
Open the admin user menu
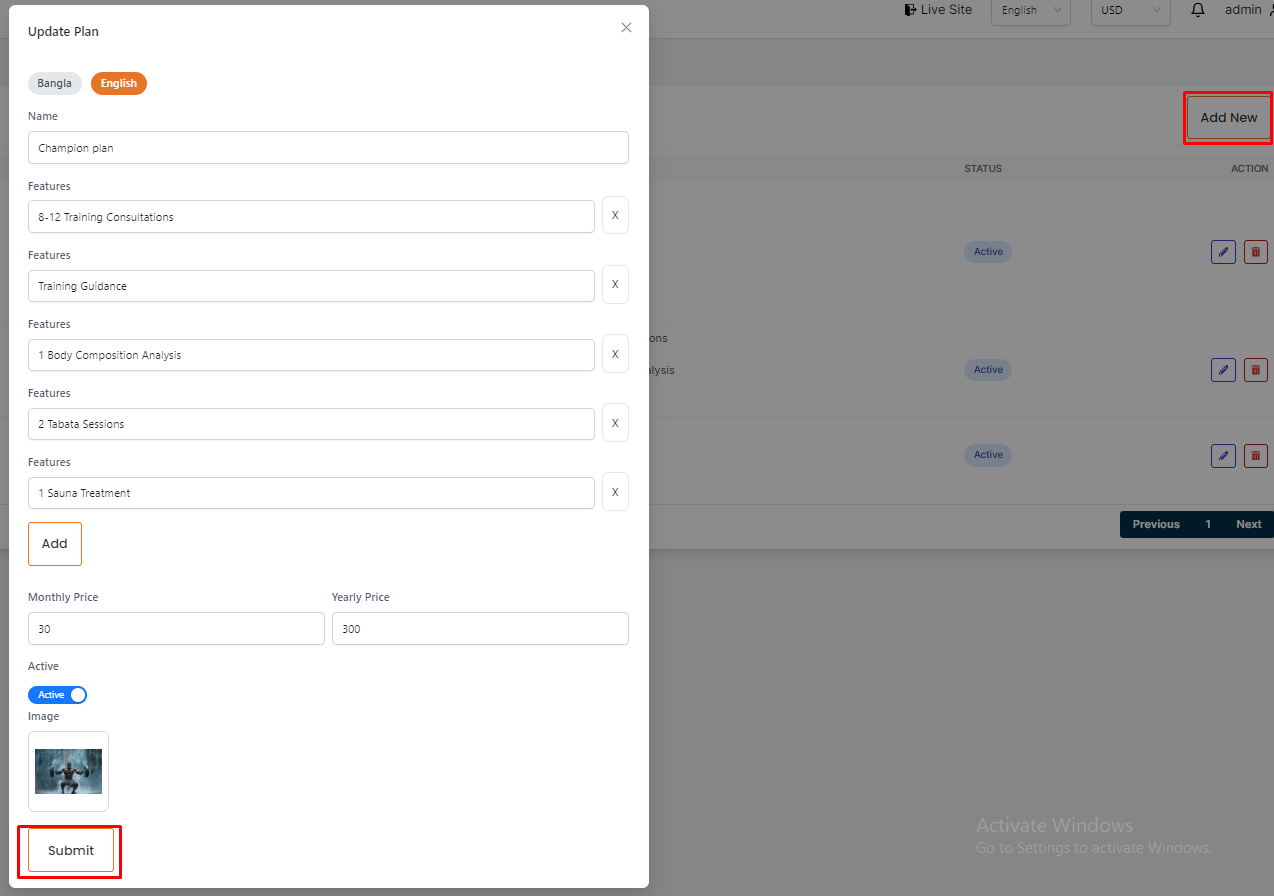coord(1246,10)
